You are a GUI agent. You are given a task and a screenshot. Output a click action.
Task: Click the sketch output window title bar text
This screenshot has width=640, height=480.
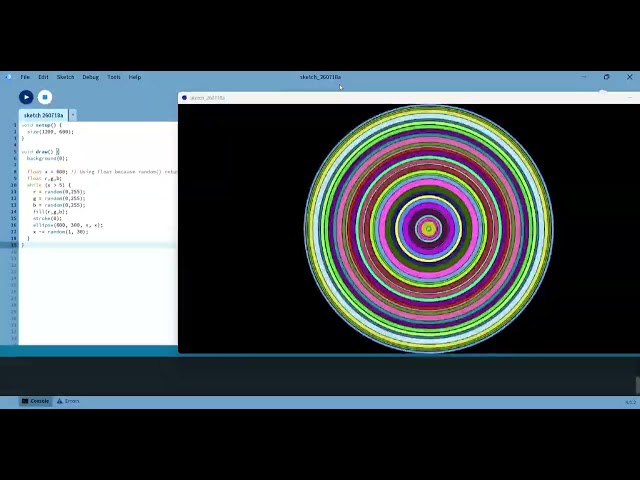(207, 98)
